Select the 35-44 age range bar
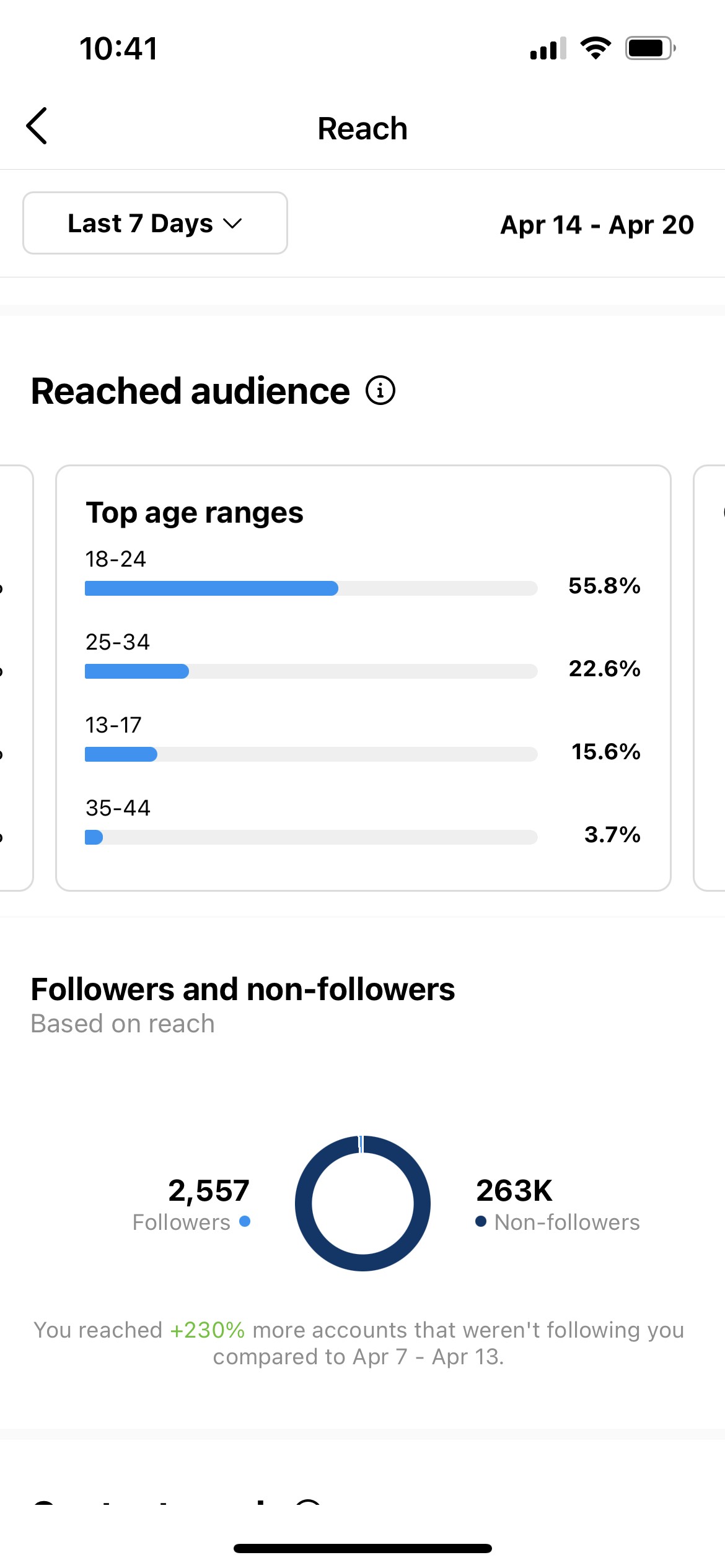 (311, 837)
